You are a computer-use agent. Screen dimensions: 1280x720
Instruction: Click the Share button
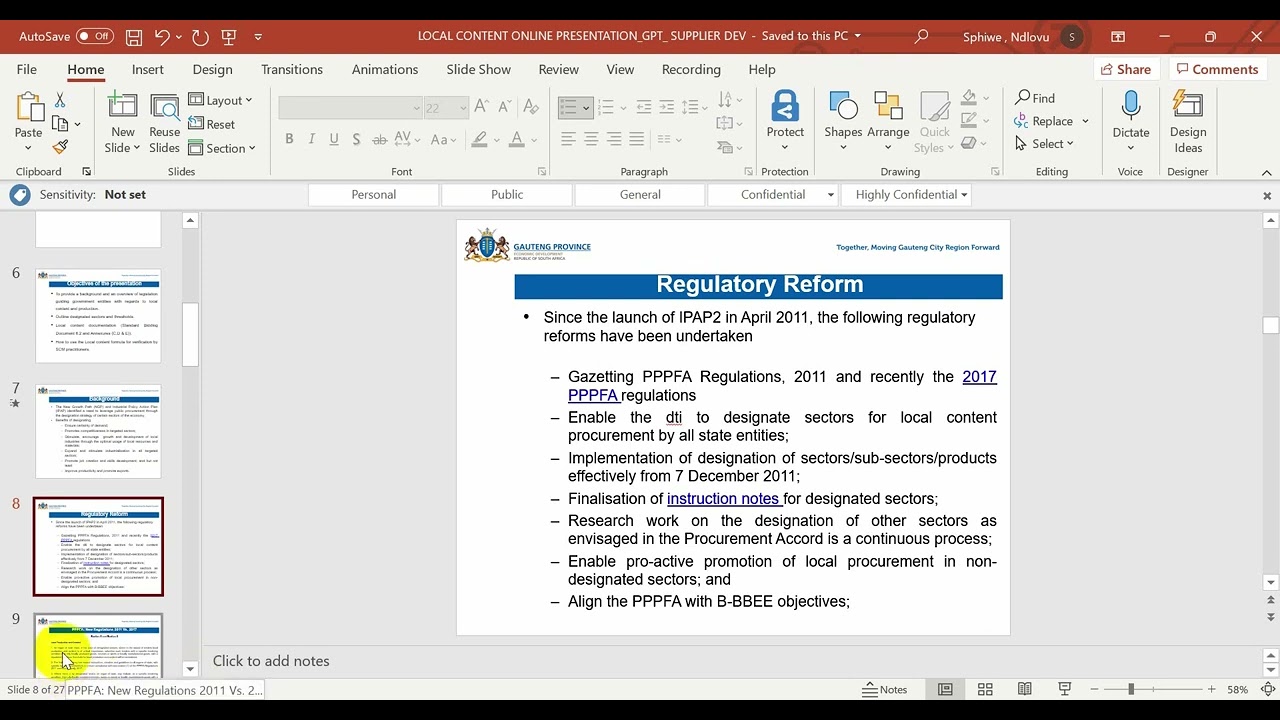(1126, 69)
